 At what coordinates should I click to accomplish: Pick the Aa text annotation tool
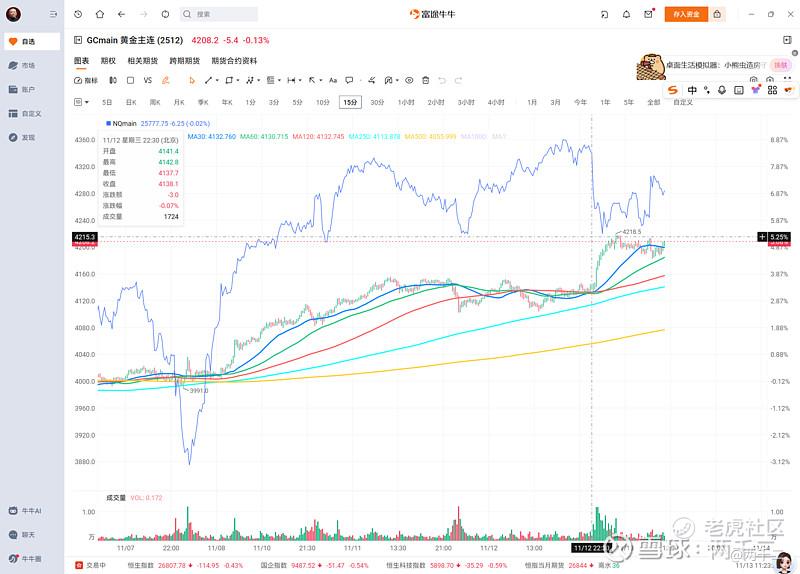333,80
